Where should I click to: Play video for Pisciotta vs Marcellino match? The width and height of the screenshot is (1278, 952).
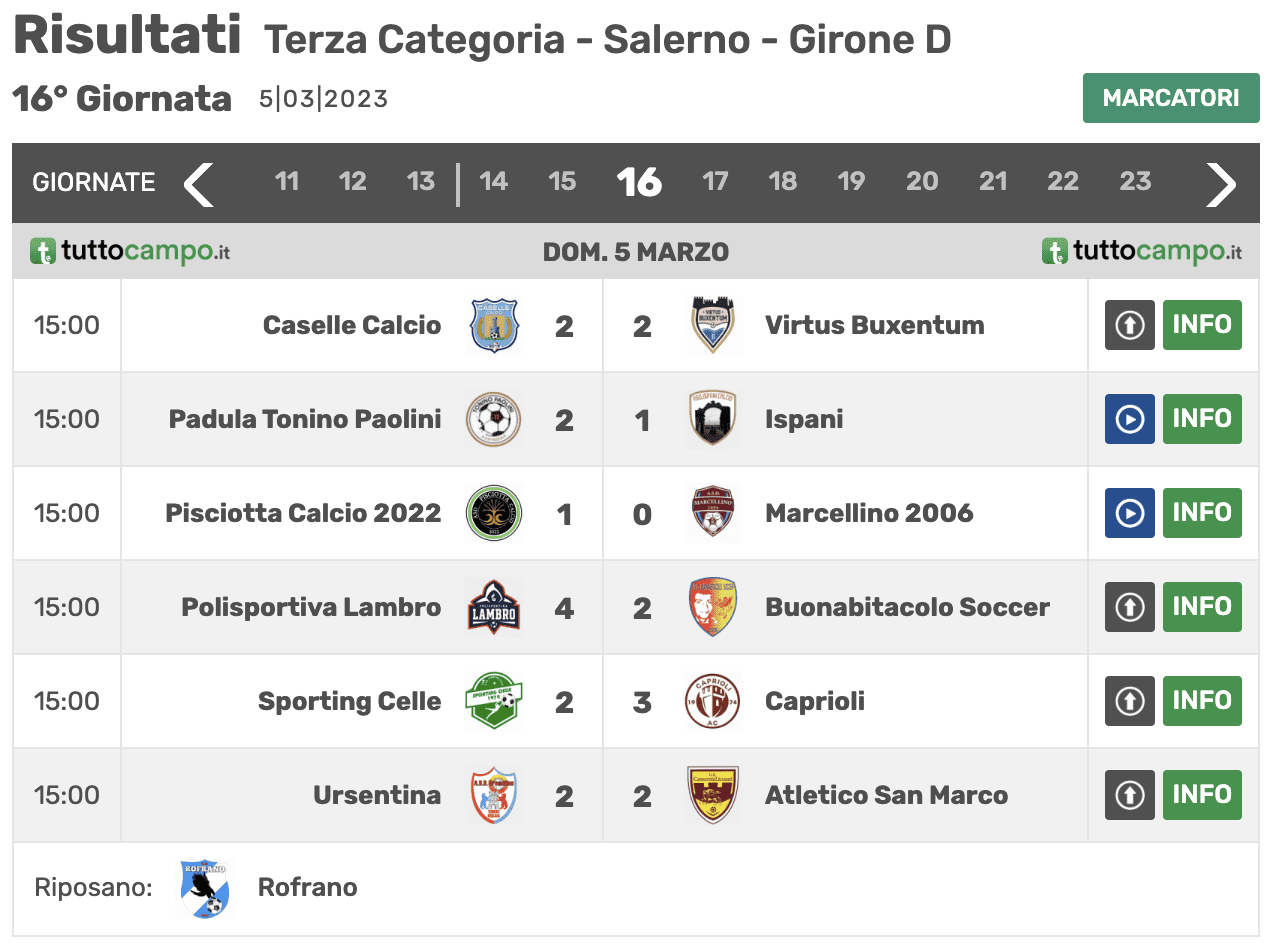[1130, 513]
